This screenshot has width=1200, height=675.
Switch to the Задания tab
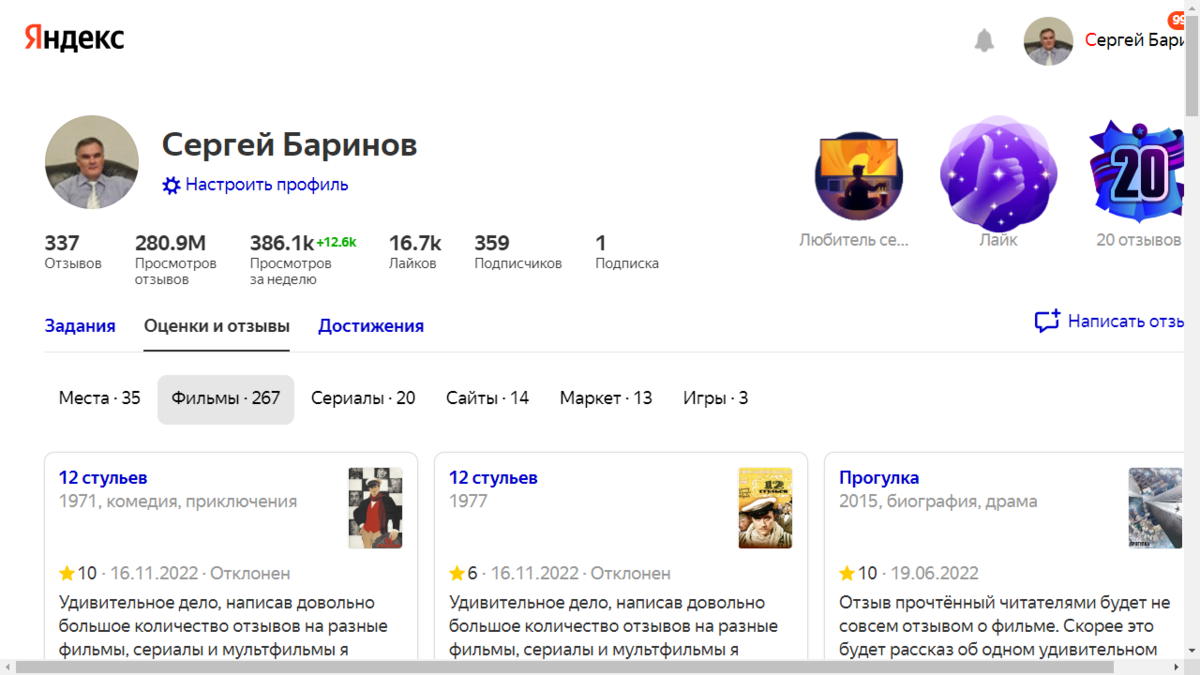[80, 326]
